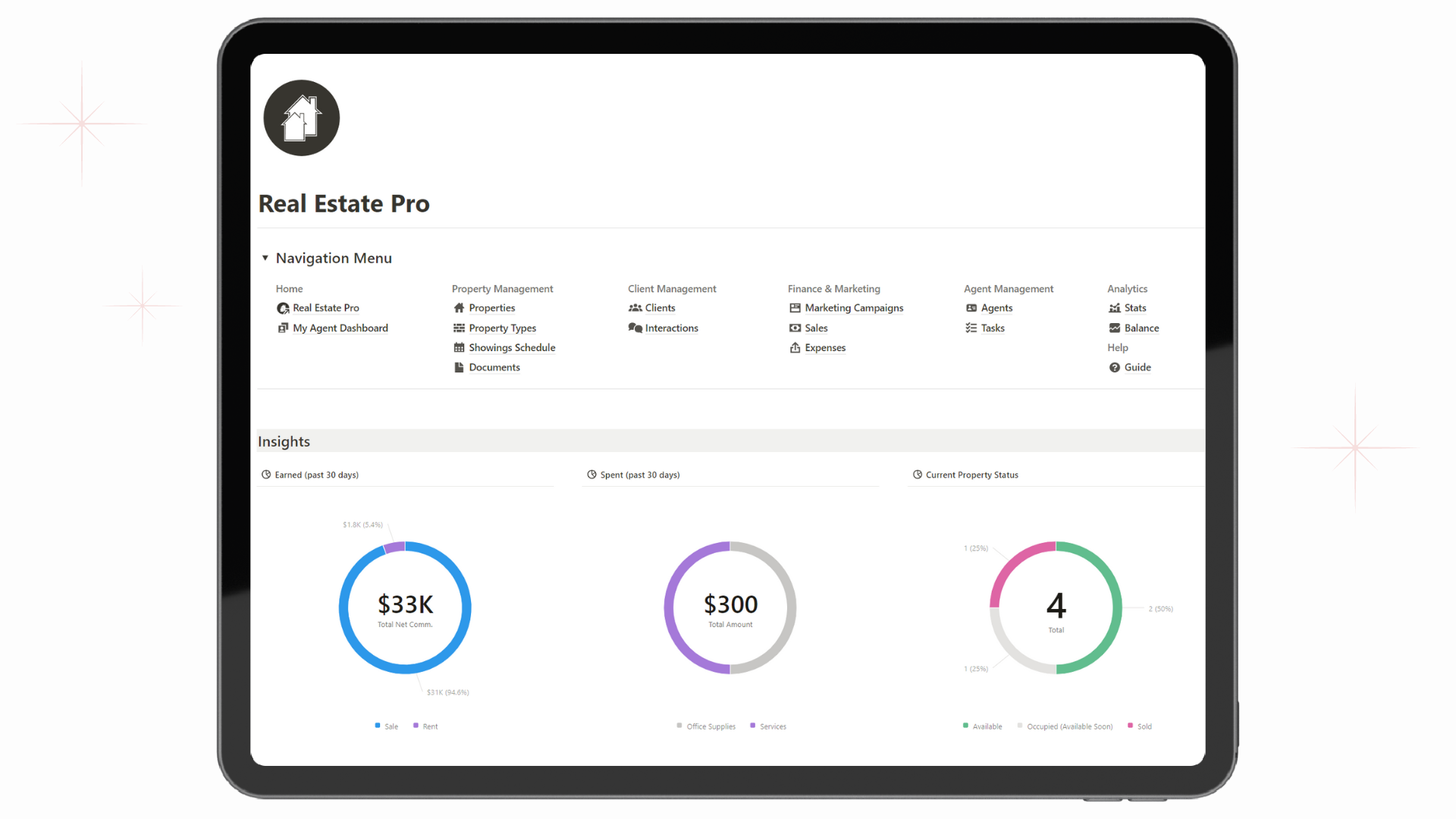
Task: Expand the Finance & Marketing section
Action: [x=833, y=288]
